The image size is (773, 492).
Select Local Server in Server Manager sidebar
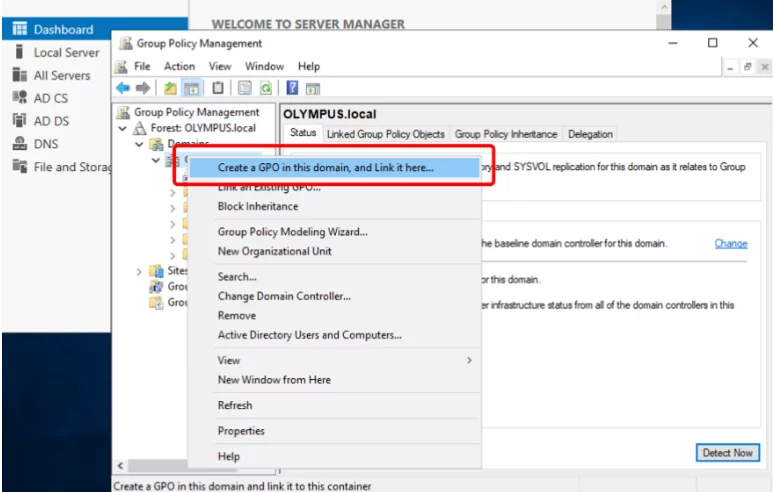66,52
